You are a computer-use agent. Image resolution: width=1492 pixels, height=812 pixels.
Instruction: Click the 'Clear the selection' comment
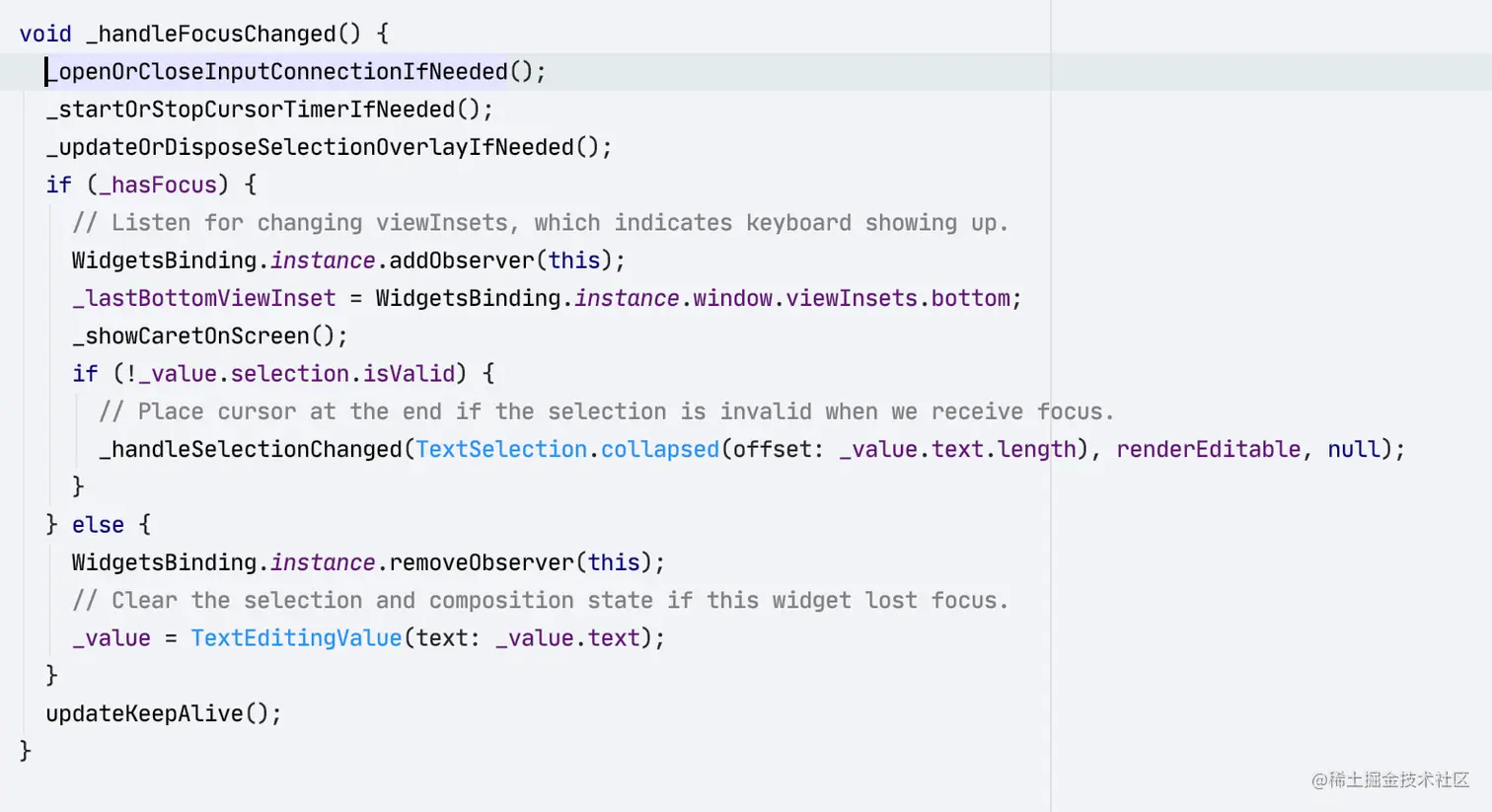coord(540,600)
